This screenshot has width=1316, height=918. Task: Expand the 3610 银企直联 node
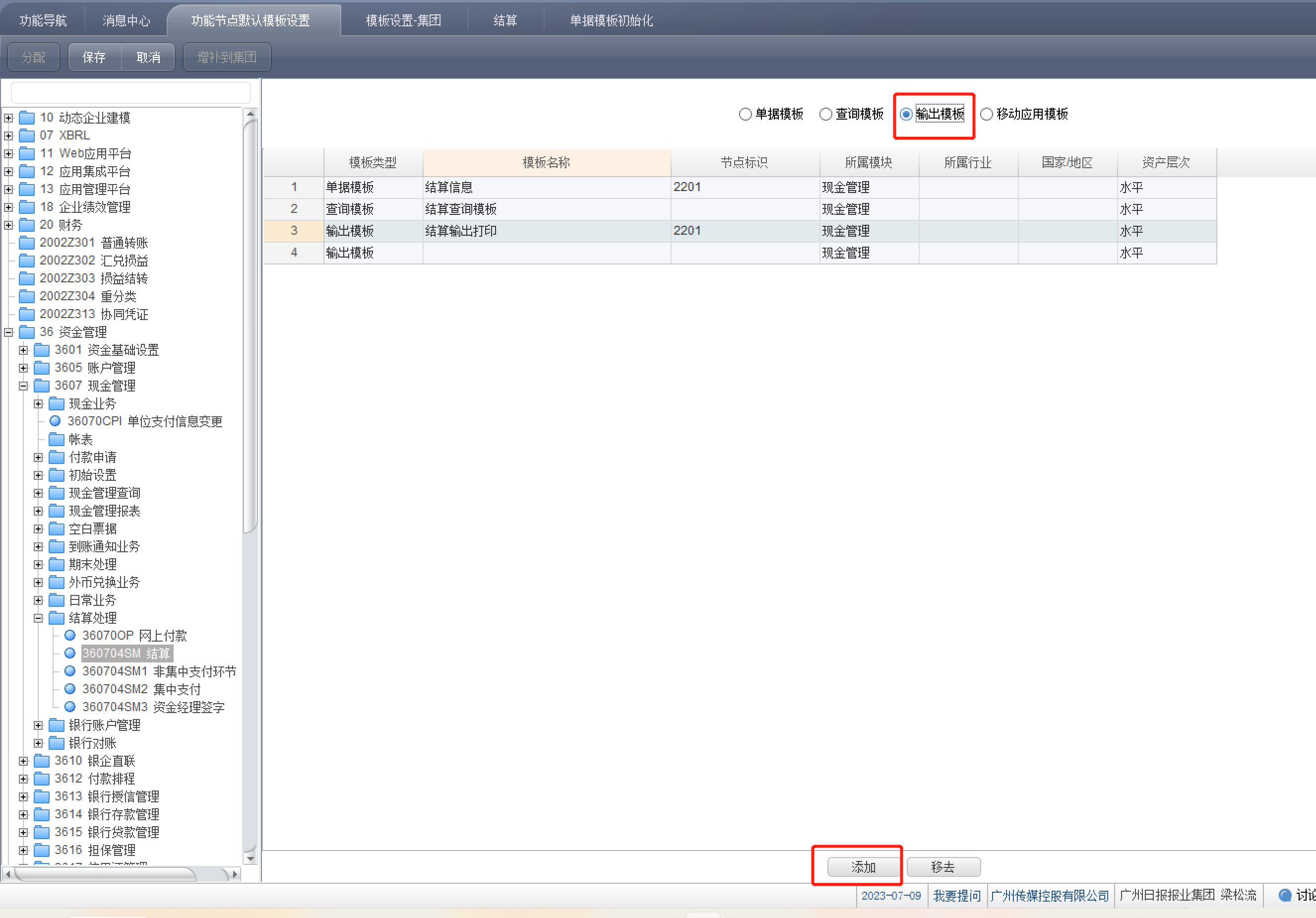(x=23, y=762)
